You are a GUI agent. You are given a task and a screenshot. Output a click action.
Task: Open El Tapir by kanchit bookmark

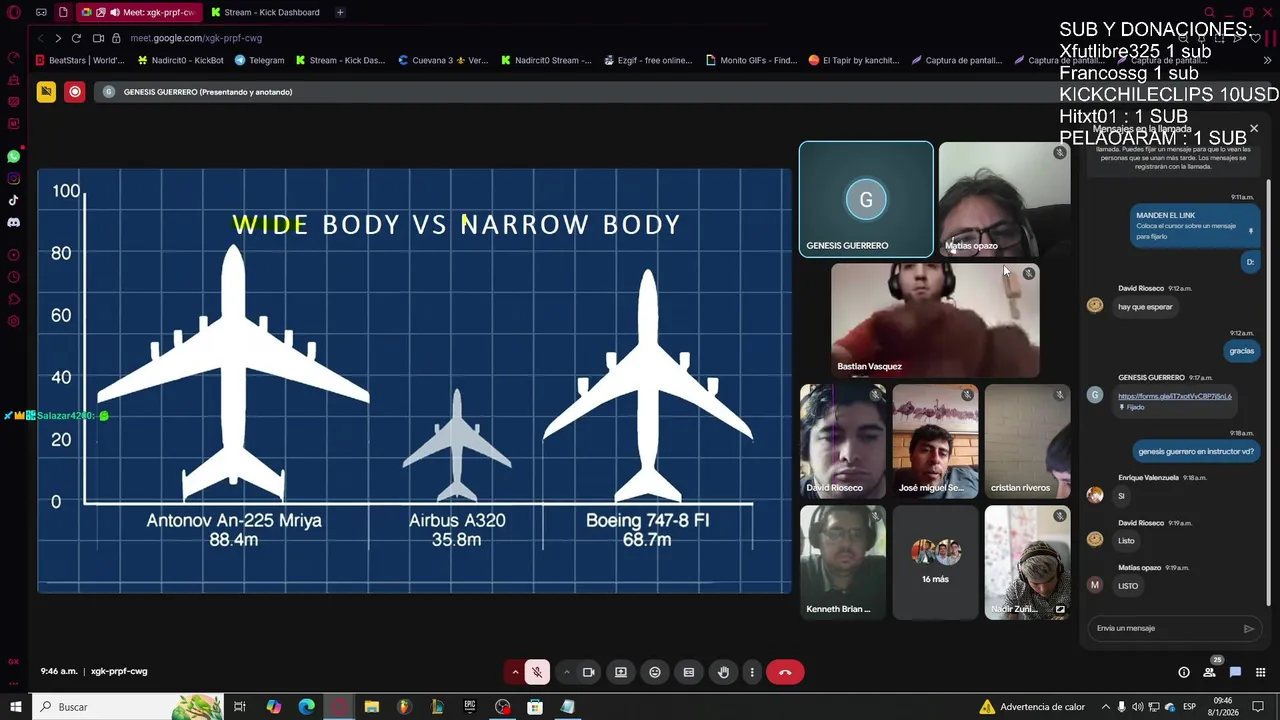[x=854, y=60]
